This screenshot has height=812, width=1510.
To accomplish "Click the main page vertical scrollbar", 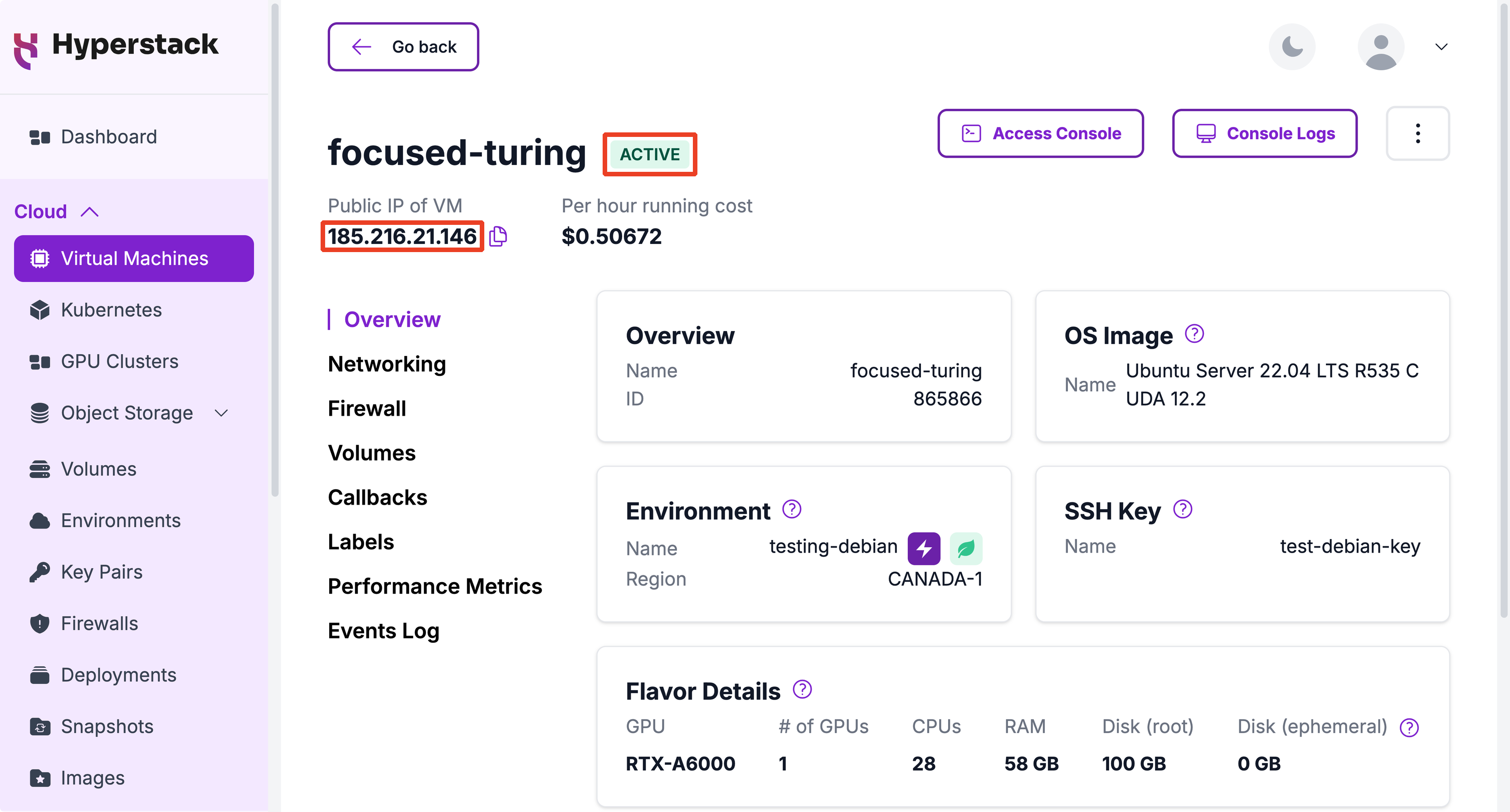I will pyautogui.click(x=1504, y=310).
